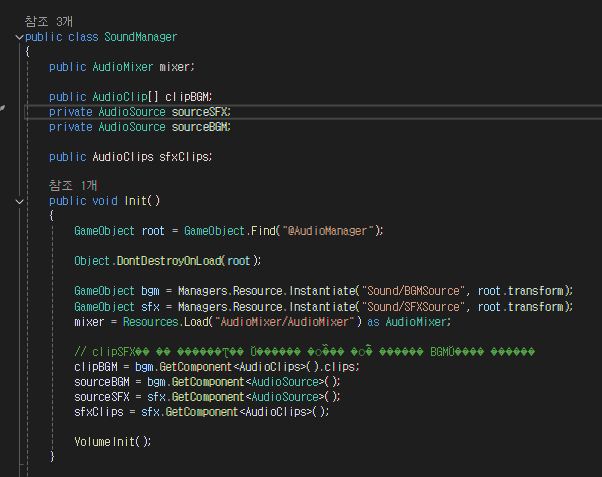Click root.transform on the sfx Instantiate line
The image size is (602, 477).
[x=521, y=307]
